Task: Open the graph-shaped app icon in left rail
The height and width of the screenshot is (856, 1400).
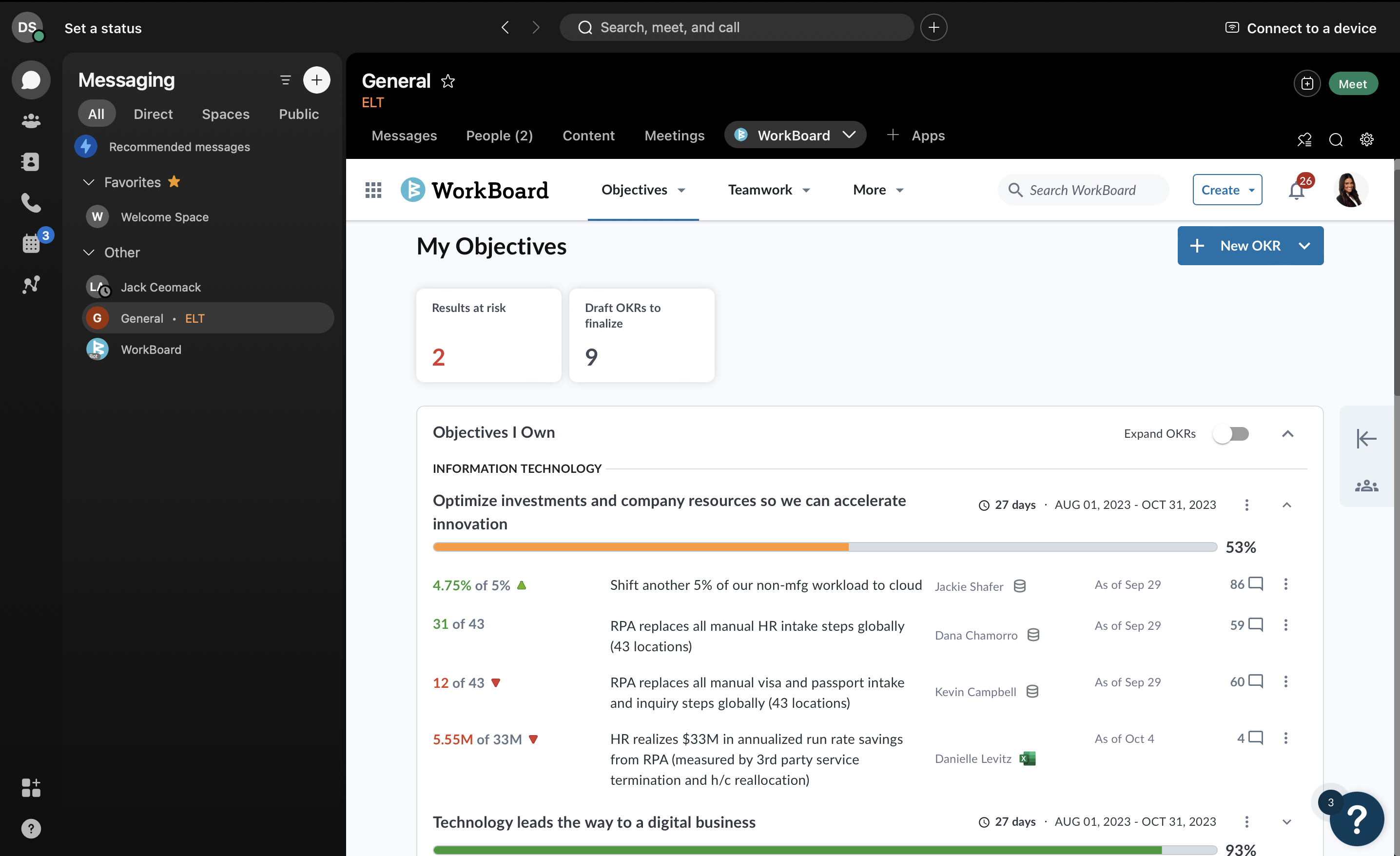Action: tap(31, 285)
